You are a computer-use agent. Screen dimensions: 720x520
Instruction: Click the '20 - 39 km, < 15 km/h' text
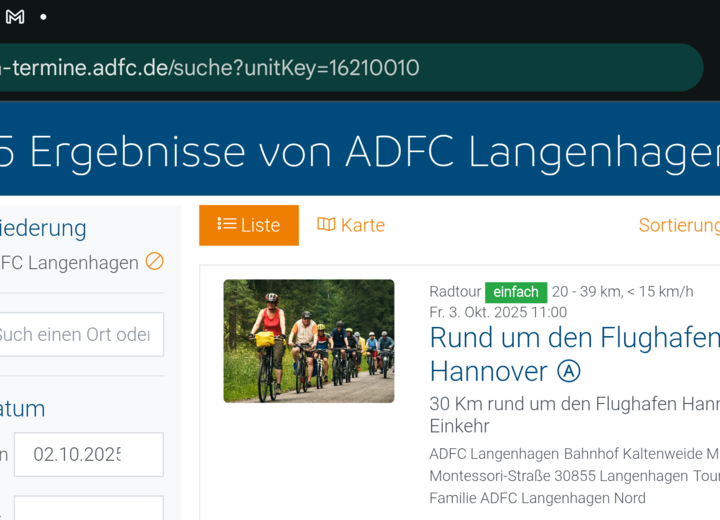[x=623, y=292]
